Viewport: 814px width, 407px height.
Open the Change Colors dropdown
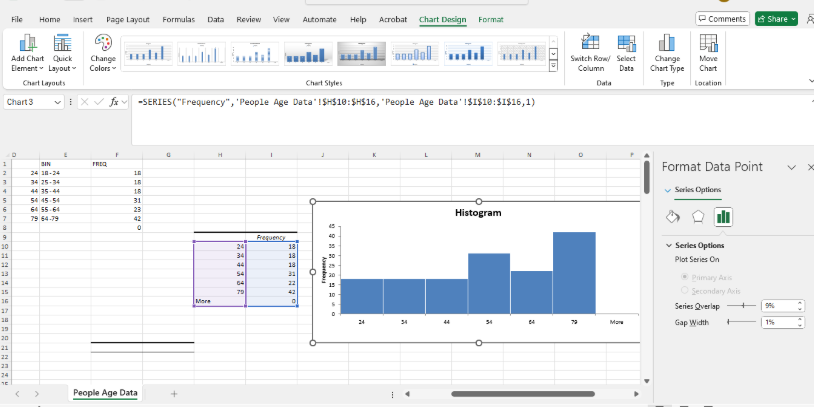pos(103,50)
